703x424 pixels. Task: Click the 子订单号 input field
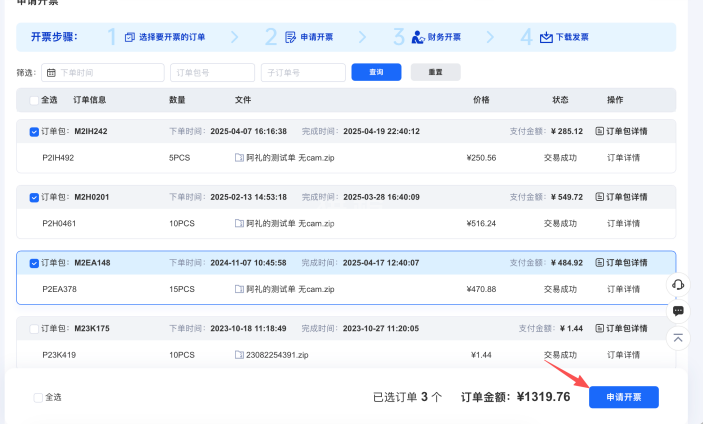303,73
